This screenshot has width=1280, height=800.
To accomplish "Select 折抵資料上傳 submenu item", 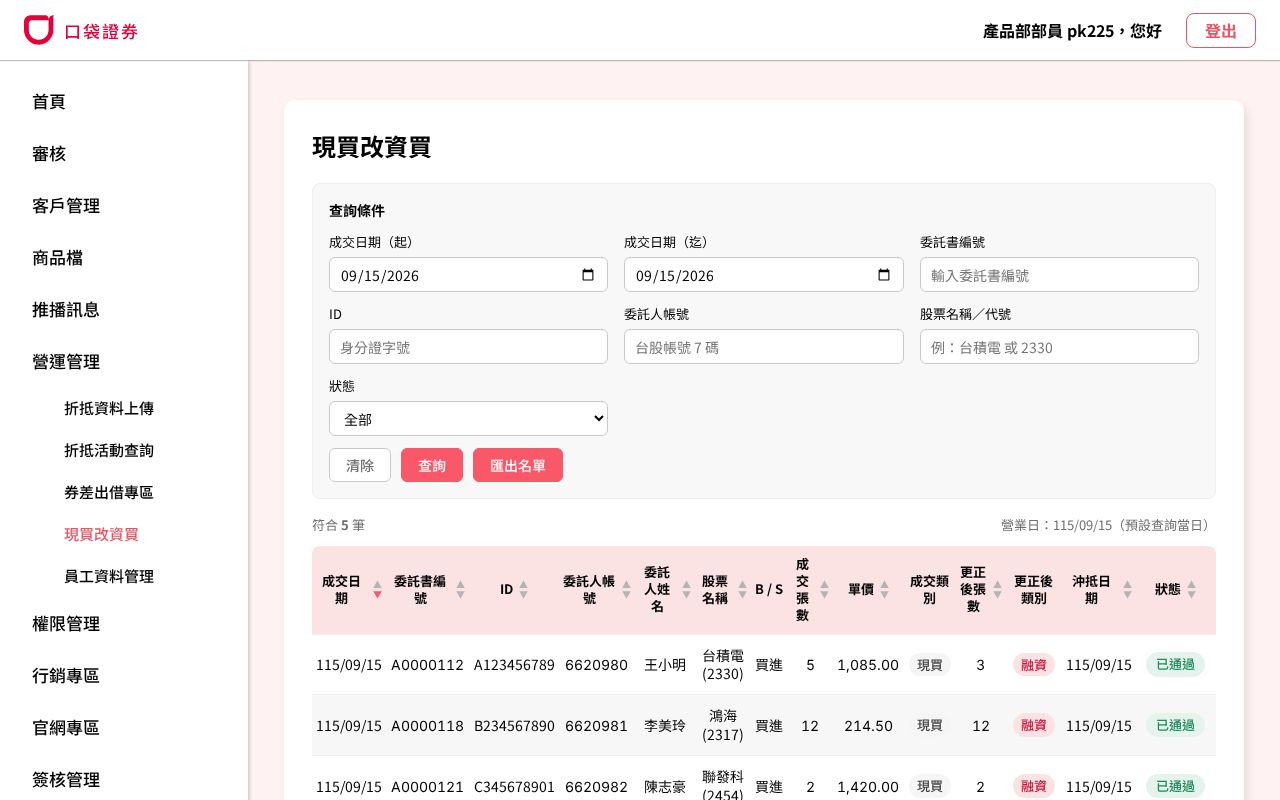I will [x=109, y=408].
